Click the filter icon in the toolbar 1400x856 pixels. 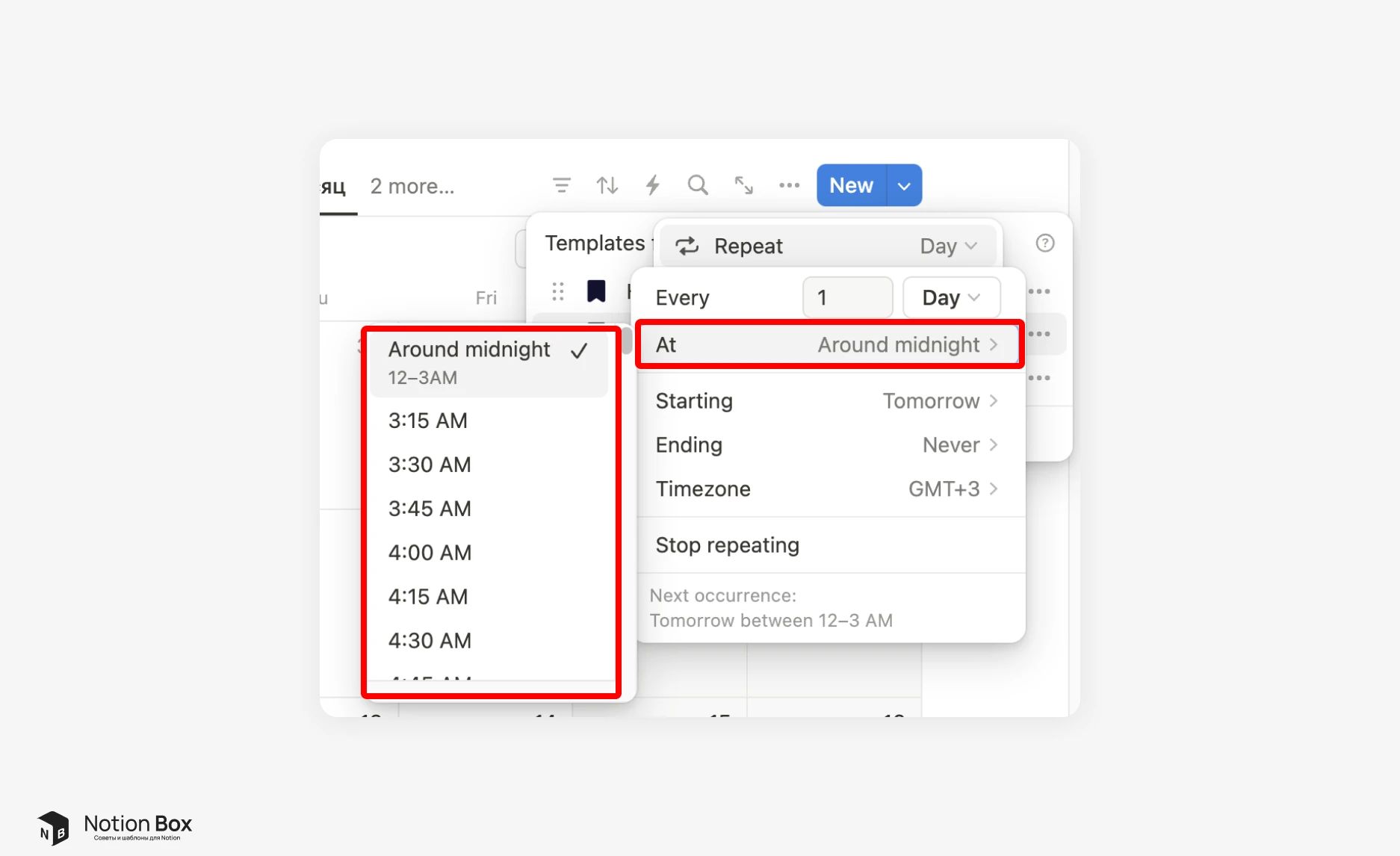[x=561, y=185]
